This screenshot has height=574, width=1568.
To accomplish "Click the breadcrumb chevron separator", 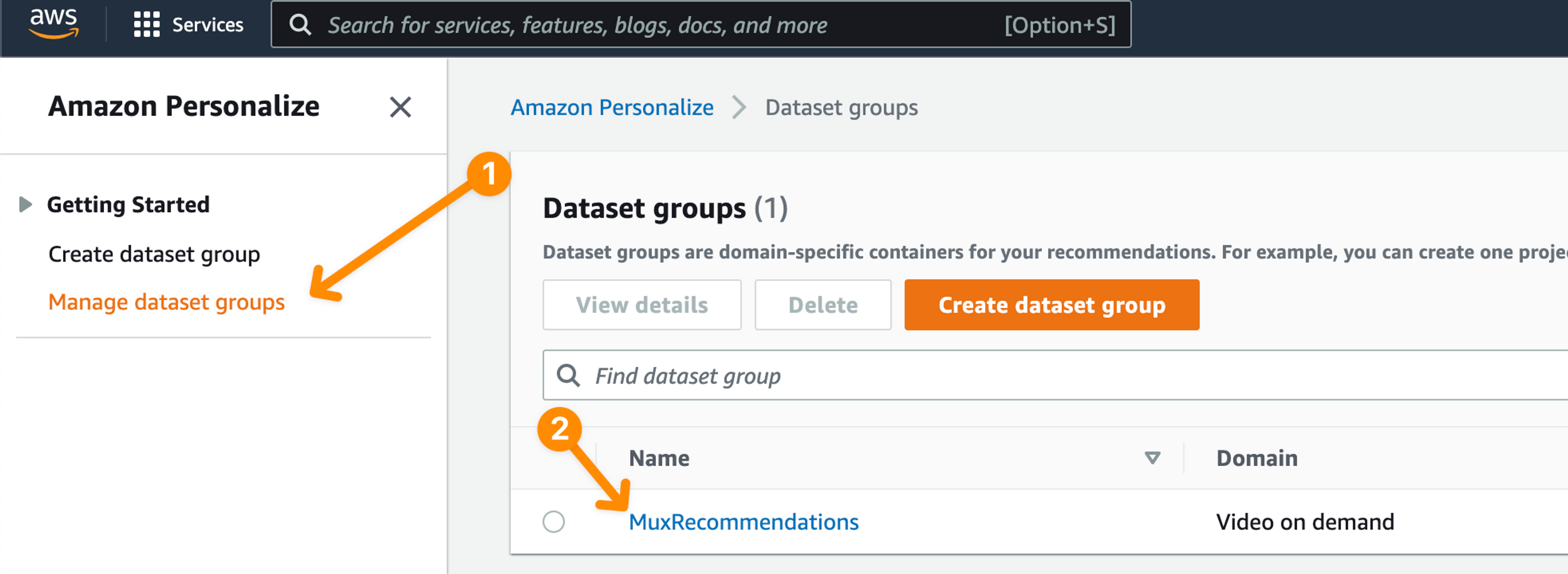I will click(738, 108).
